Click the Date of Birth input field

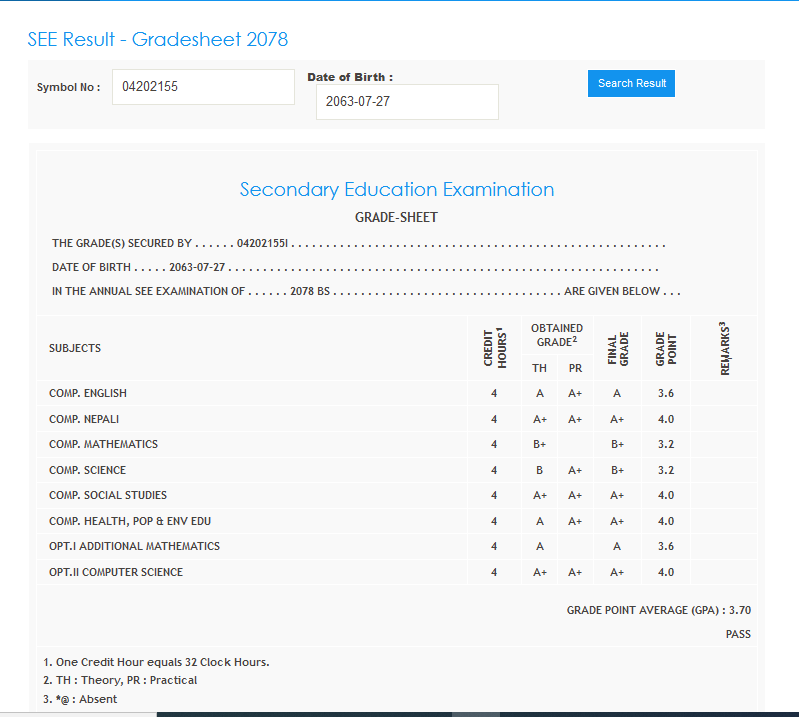coord(407,102)
